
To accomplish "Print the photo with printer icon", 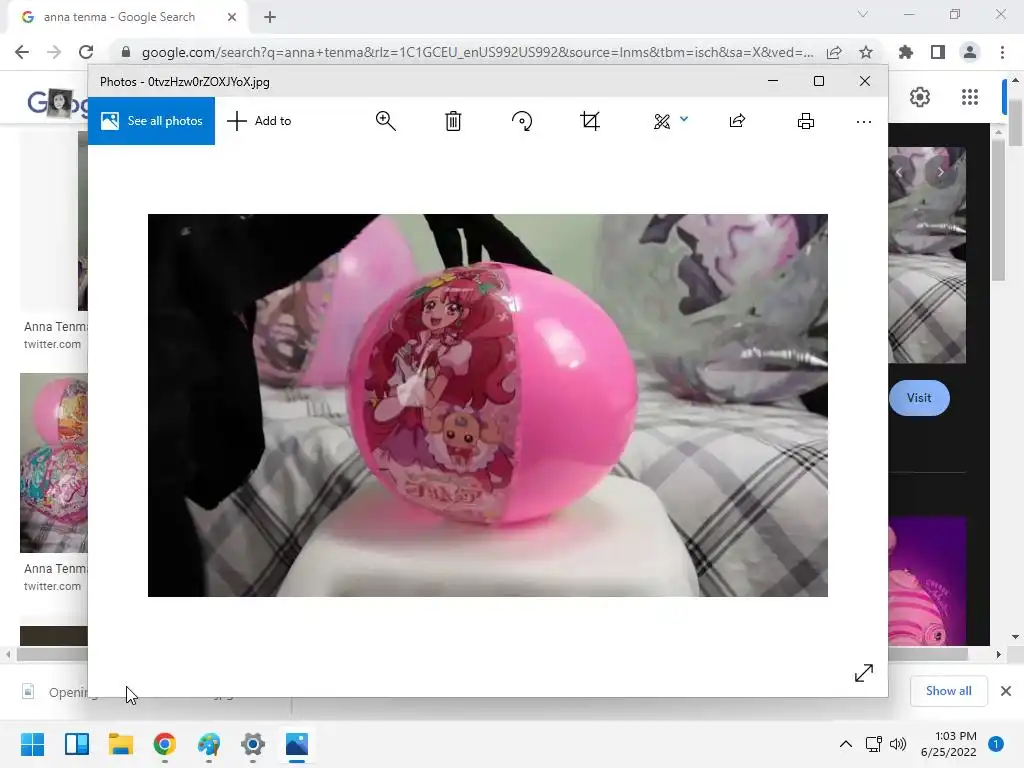I will pyautogui.click(x=806, y=121).
